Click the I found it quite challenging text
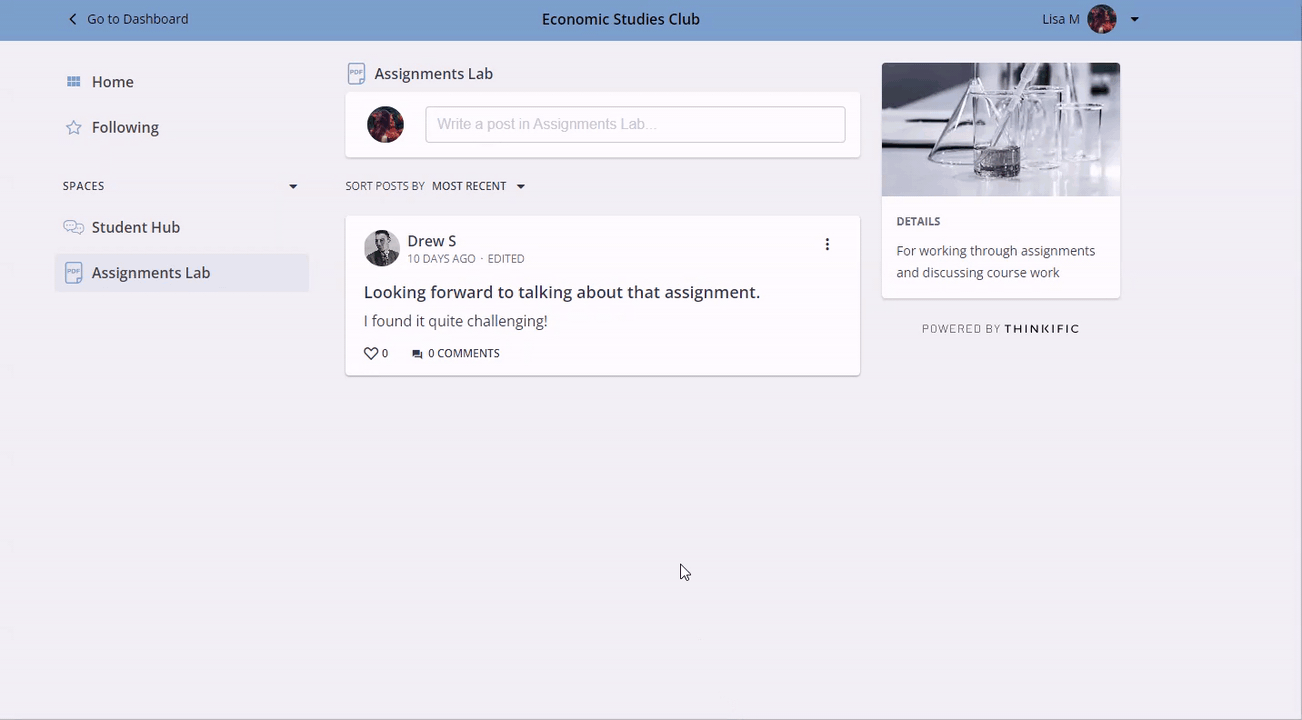This screenshot has height=720, width=1302. tap(456, 321)
